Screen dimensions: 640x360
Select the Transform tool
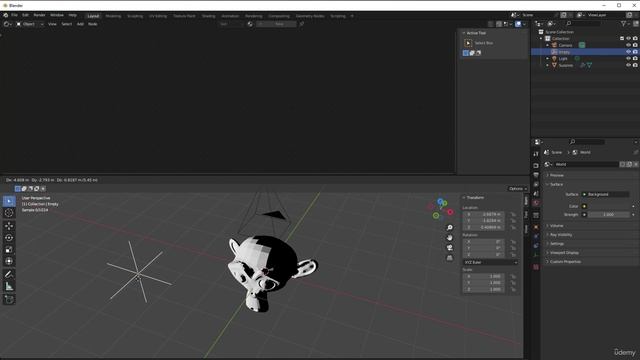9,261
